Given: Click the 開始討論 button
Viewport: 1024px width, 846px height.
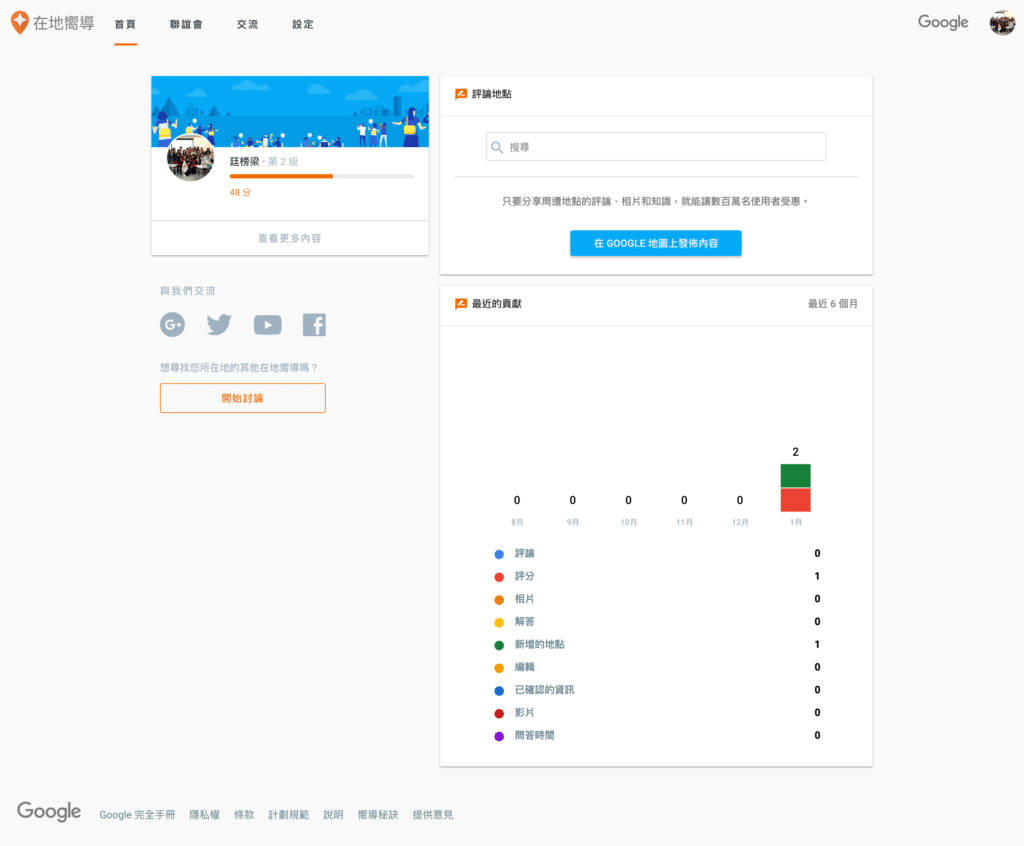Looking at the screenshot, I should click(x=243, y=398).
